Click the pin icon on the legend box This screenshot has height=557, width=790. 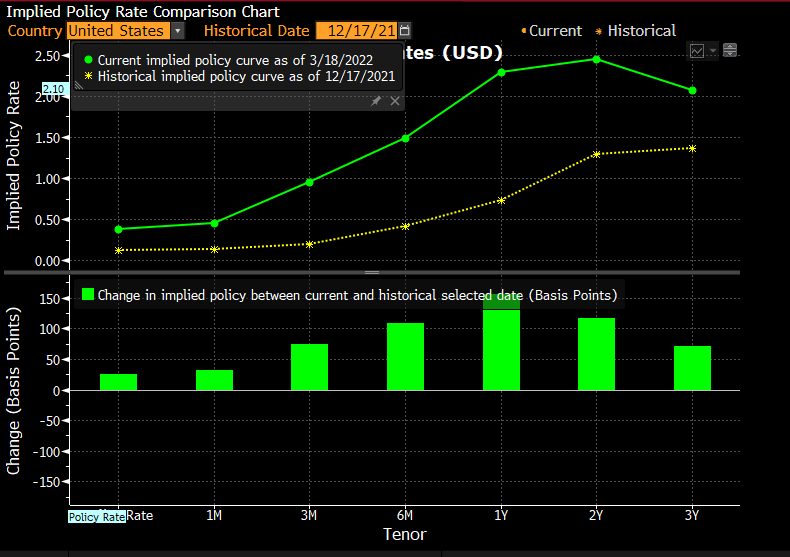coord(376,101)
